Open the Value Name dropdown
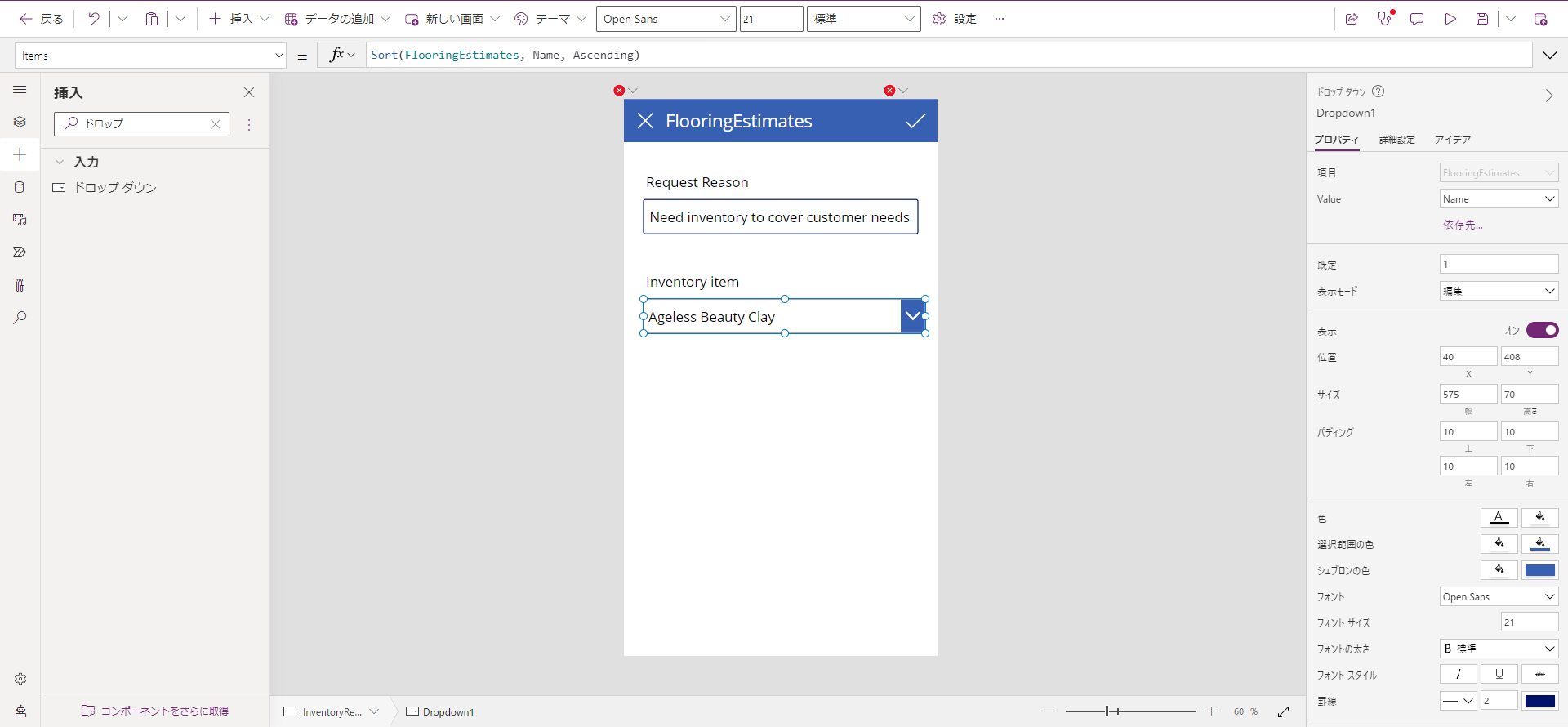Screen dimensions: 1568x727 [x=1499, y=198]
